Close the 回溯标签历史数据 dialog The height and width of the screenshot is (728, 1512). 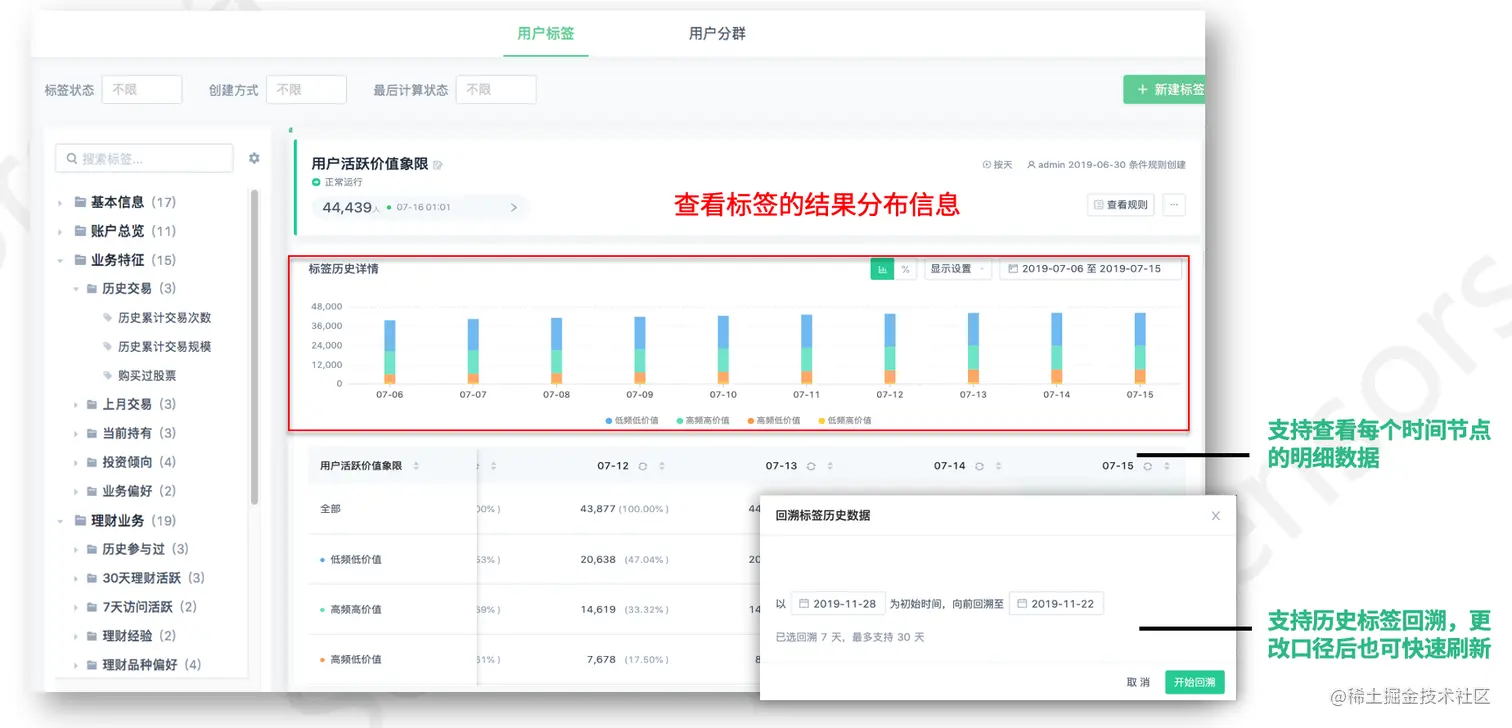(x=1215, y=516)
